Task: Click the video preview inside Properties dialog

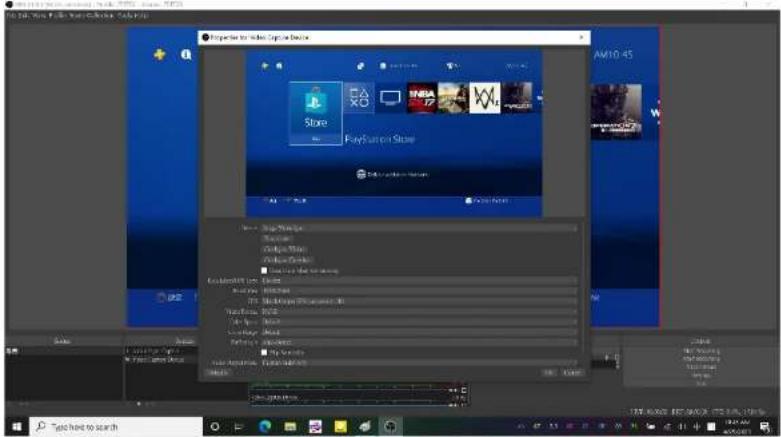Action: click(x=394, y=133)
